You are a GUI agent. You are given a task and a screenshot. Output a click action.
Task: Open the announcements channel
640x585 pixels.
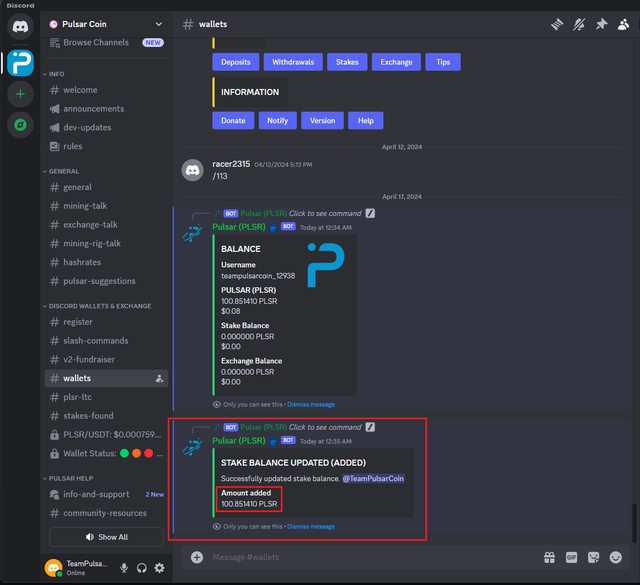pos(106,109)
